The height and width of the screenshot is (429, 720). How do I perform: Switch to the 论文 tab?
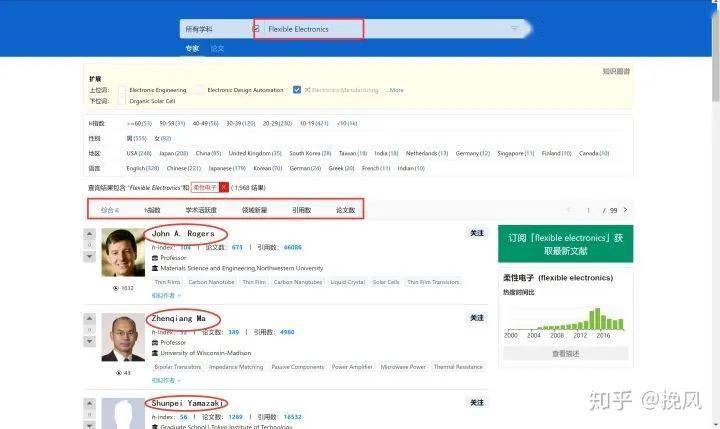coord(217,48)
